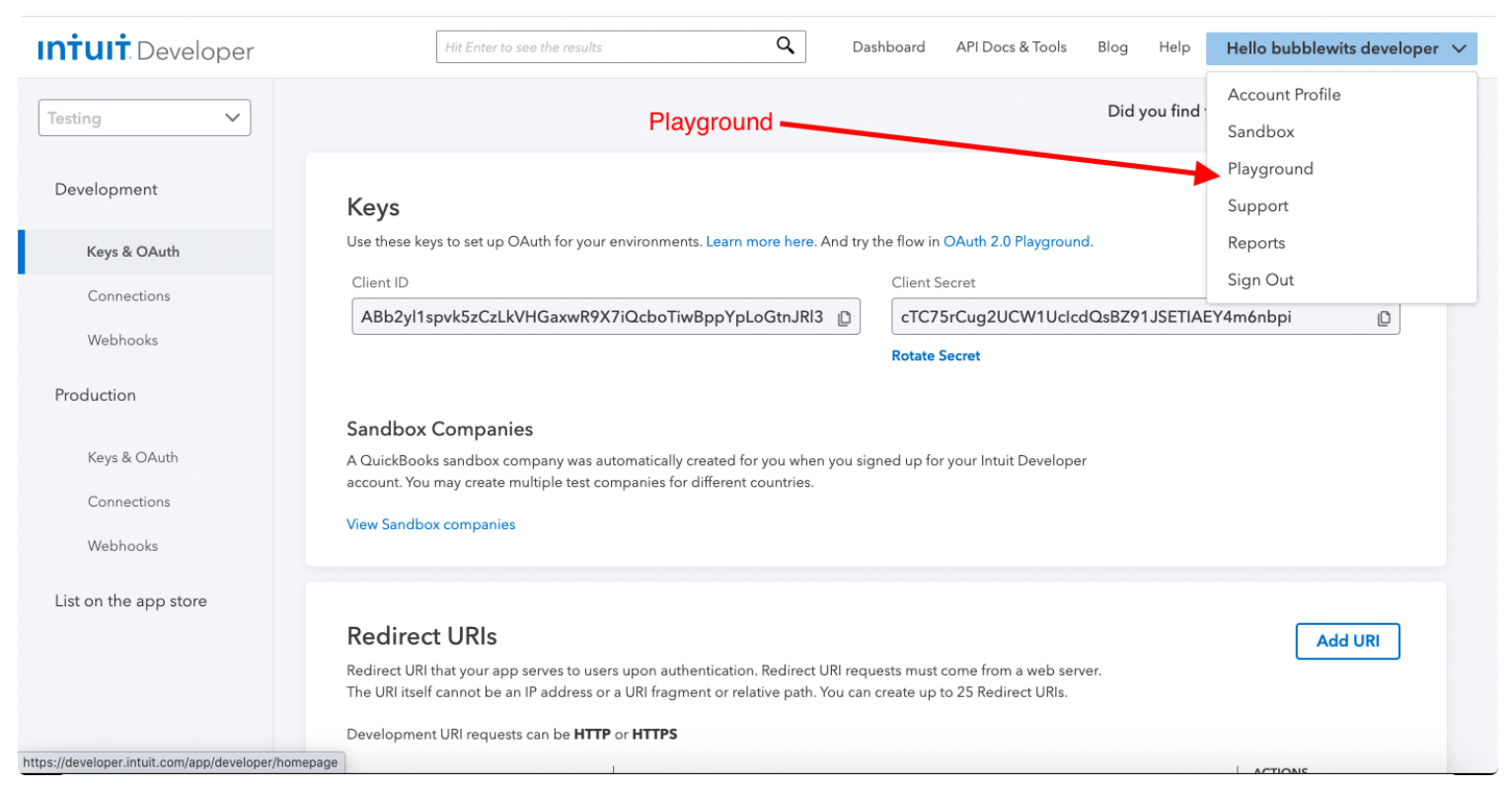1512x788 pixels.
Task: Open Production Webhooks in sidebar
Action: (122, 545)
